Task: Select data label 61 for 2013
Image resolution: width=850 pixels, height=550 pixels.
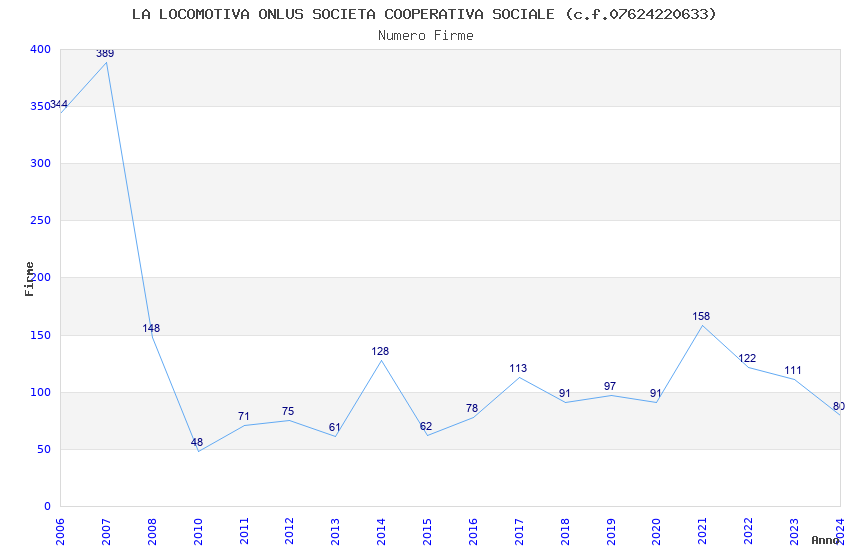Action: pos(334,428)
